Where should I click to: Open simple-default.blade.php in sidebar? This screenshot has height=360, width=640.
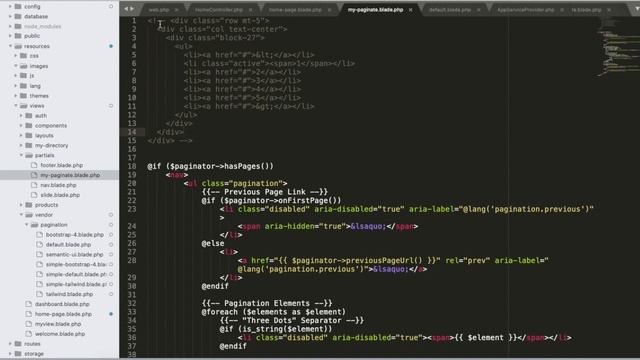point(76,274)
